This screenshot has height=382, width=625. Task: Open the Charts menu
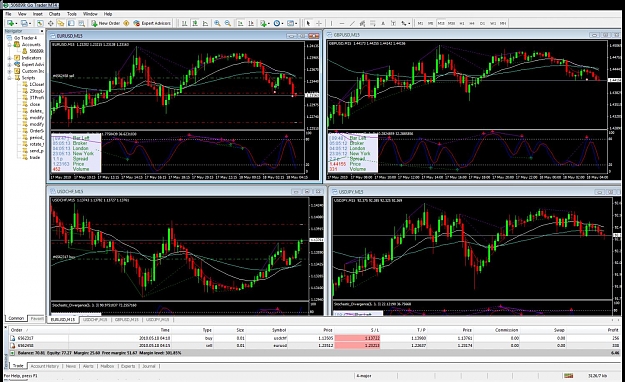click(x=55, y=14)
